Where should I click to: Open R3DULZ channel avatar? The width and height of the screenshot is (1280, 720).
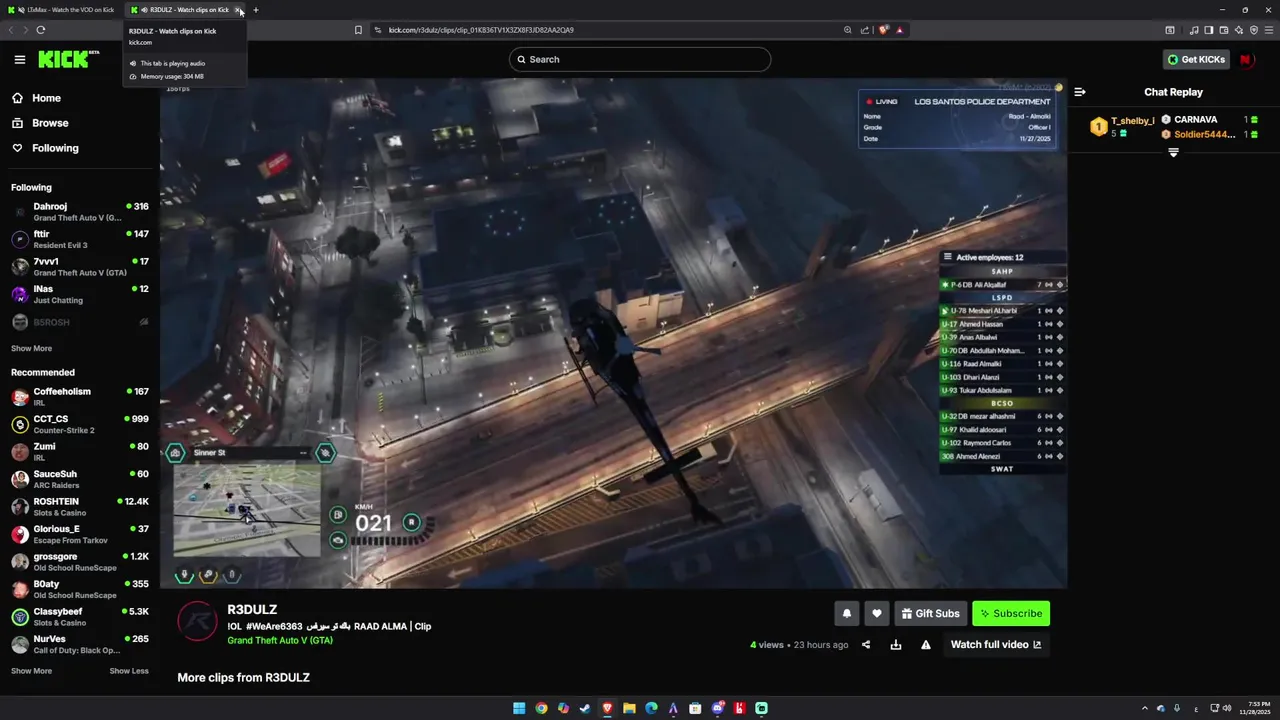pyautogui.click(x=197, y=622)
